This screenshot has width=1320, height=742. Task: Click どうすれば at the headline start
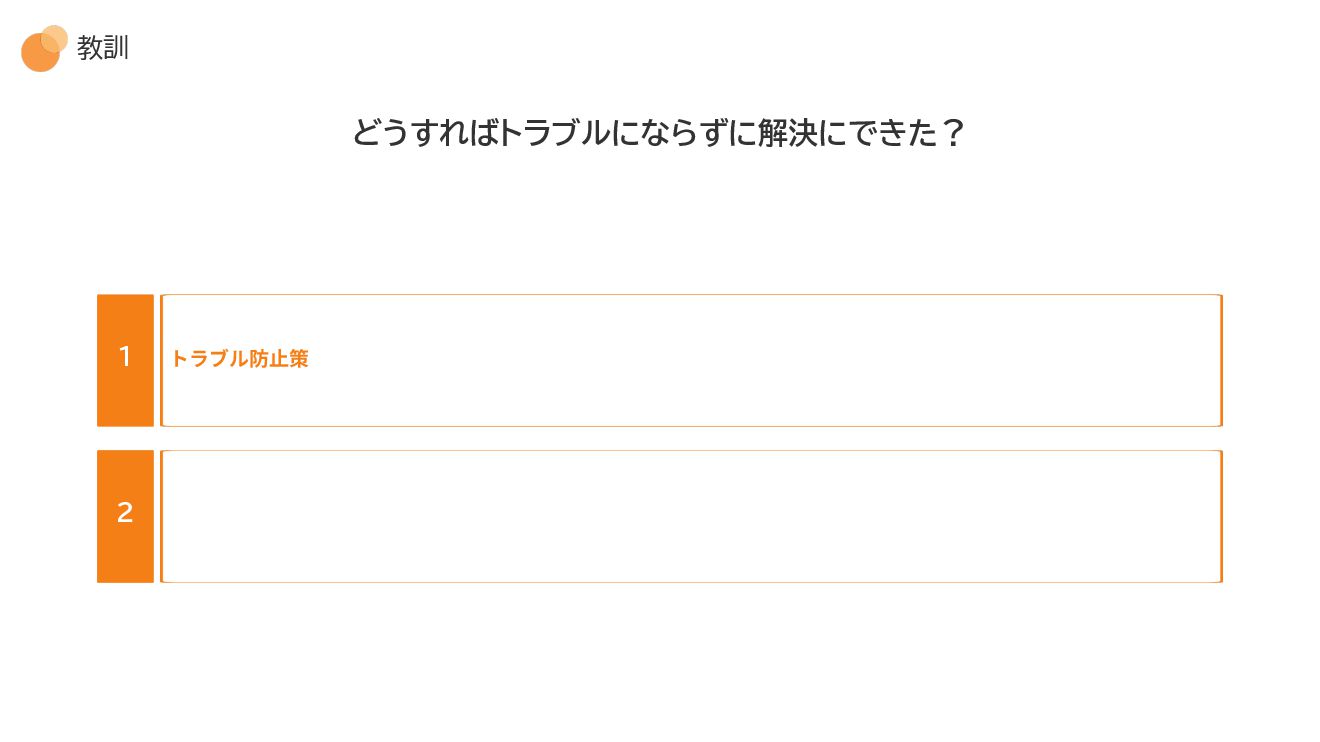pyautogui.click(x=424, y=133)
